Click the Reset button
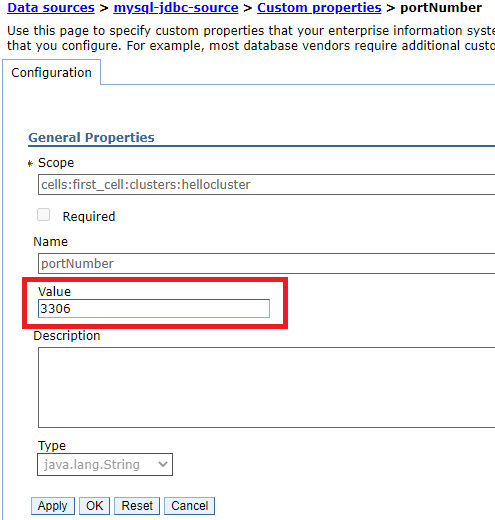Screen dimensions: 495x520 [137, 506]
